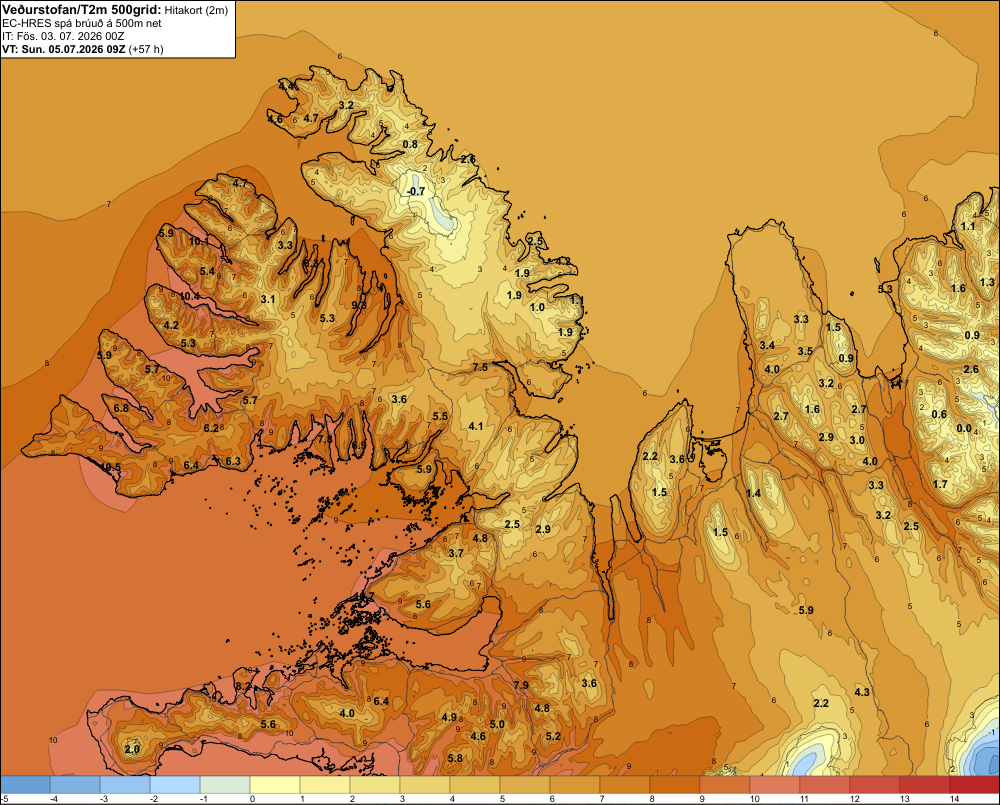Click the "6.2" temperature value
The height and width of the screenshot is (805, 1000).
pyautogui.click(x=211, y=428)
